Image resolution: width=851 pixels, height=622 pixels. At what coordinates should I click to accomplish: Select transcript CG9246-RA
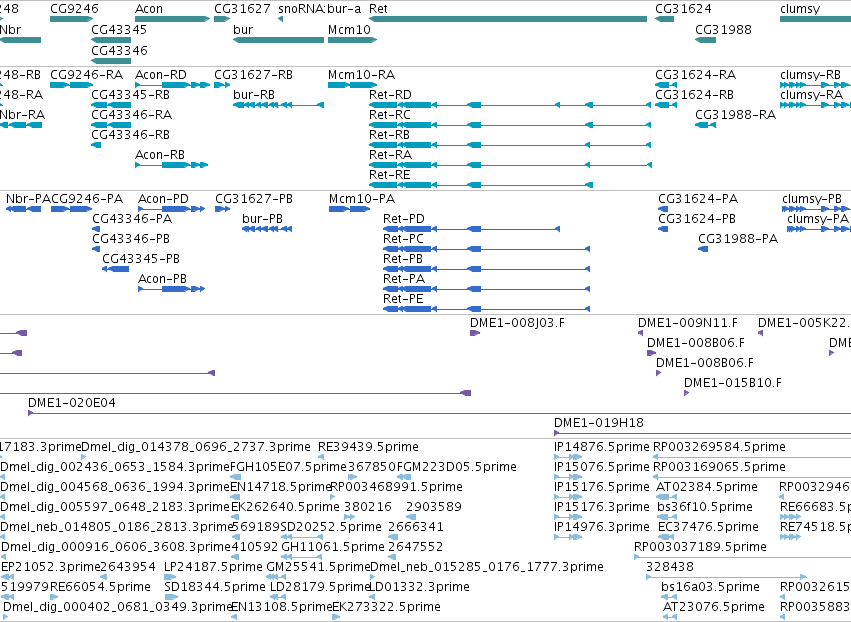coord(87,74)
